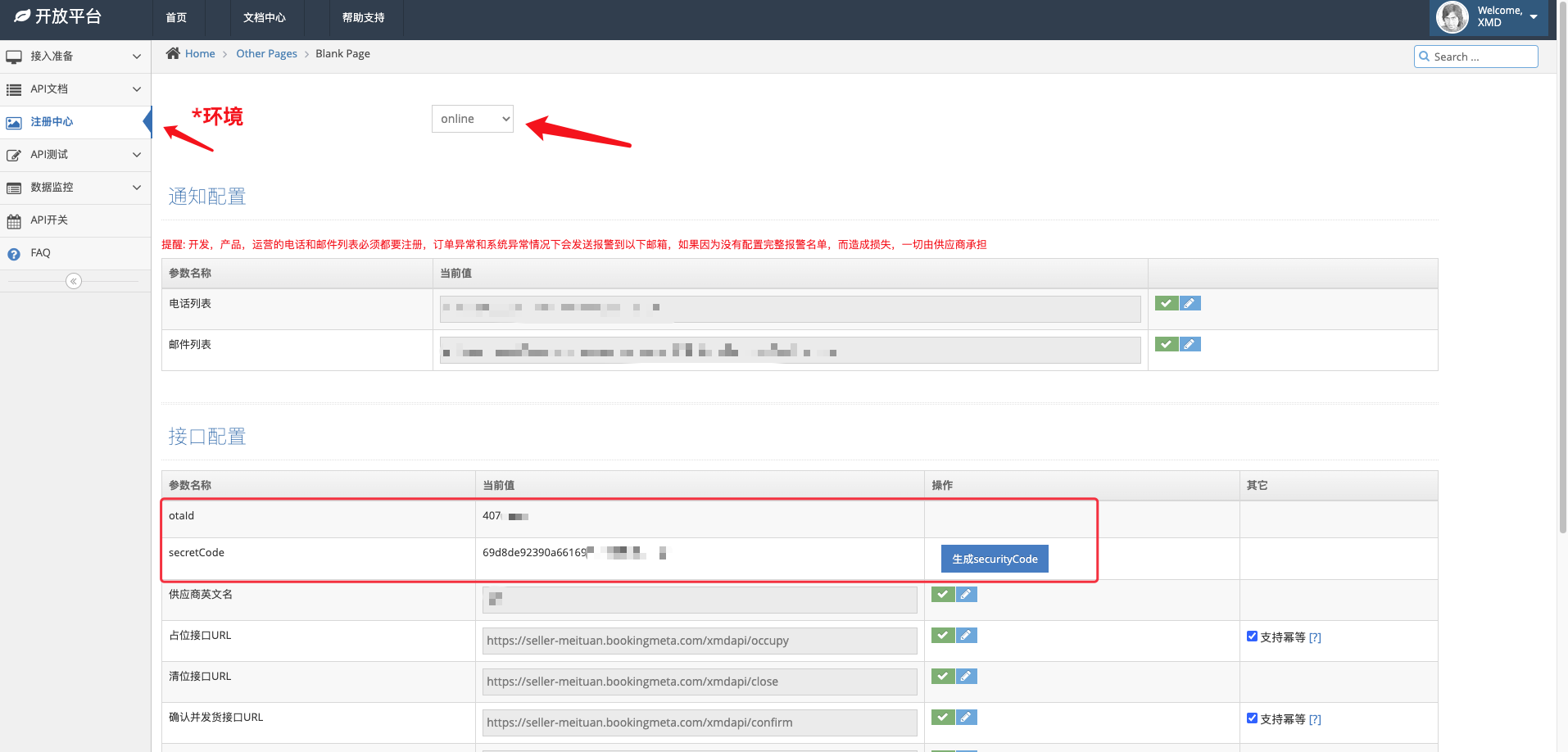Open the Welcome XMD user dropdown
Image resolution: width=1568 pixels, height=752 pixels.
1489,17
